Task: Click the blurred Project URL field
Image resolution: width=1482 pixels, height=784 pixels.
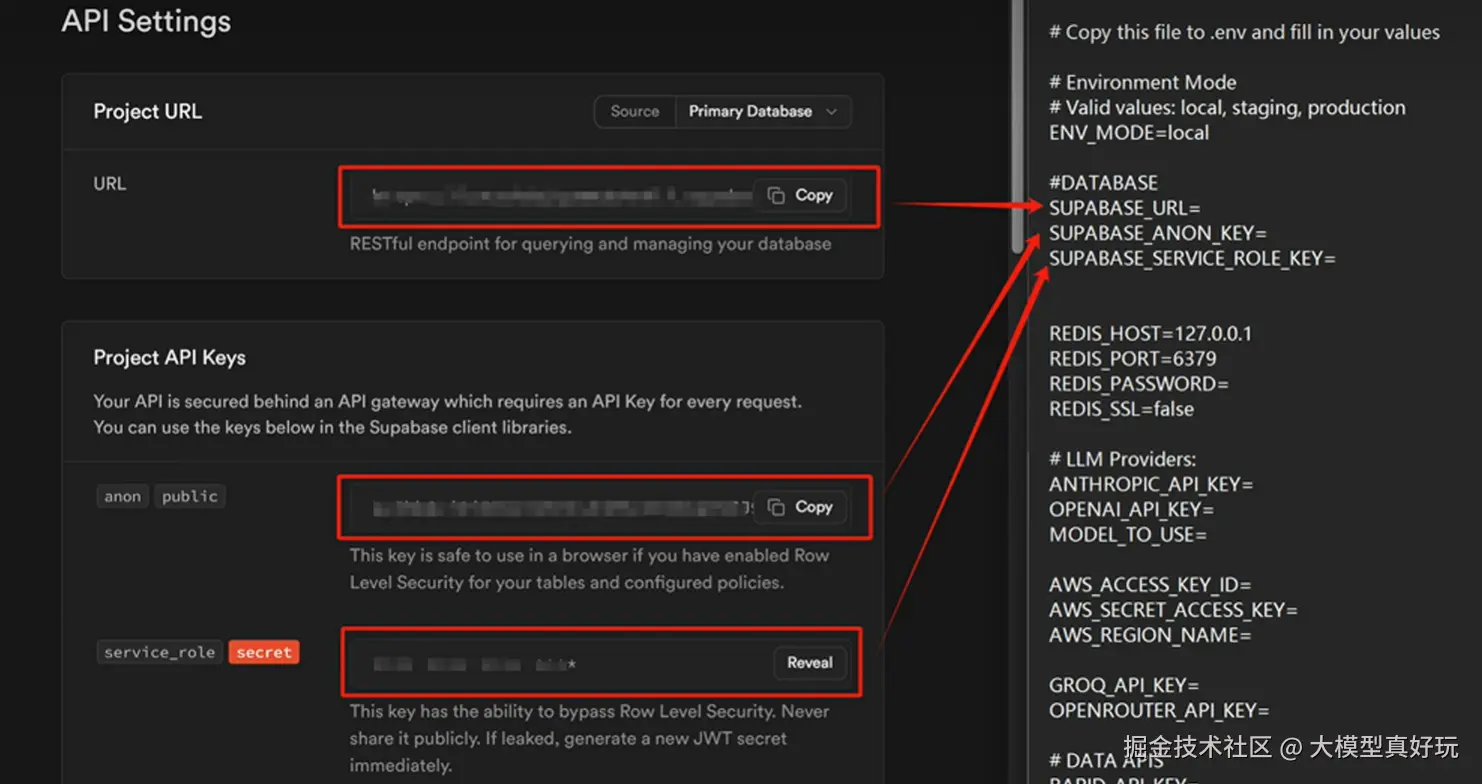Action: [561, 196]
